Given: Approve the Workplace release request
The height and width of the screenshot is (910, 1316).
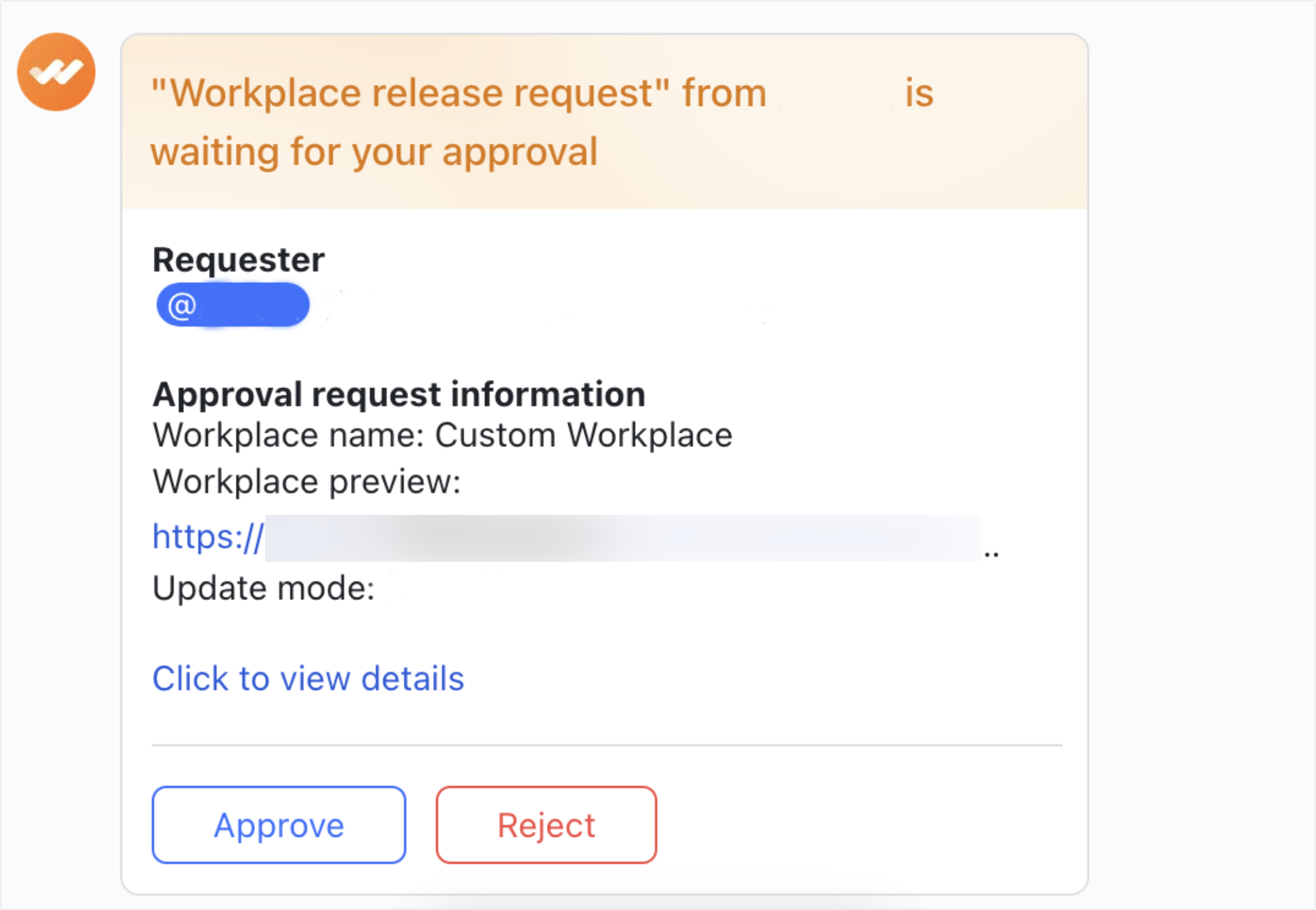Looking at the screenshot, I should [278, 824].
